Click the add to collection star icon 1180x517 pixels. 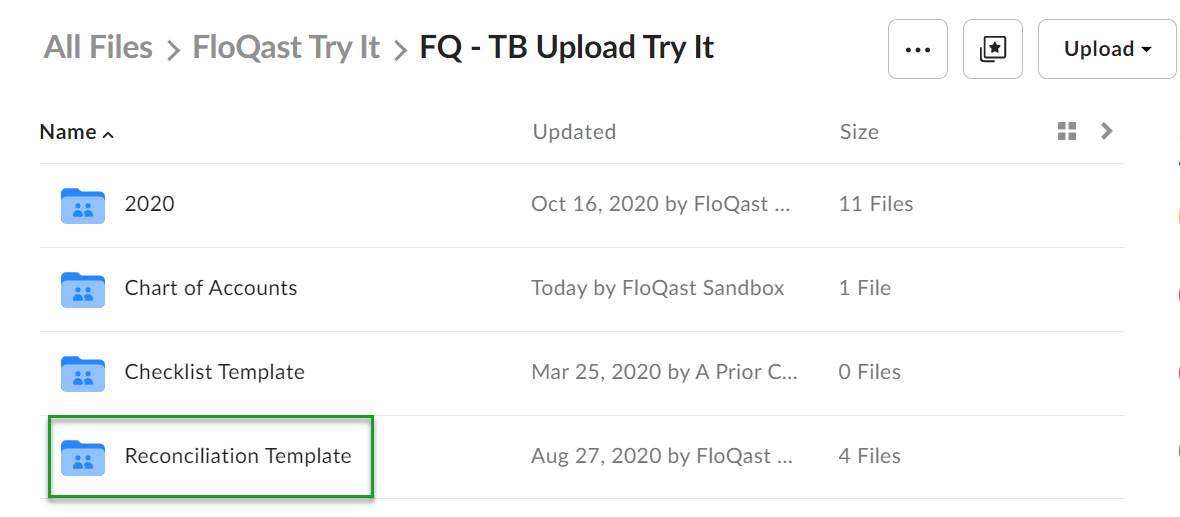tap(993, 49)
